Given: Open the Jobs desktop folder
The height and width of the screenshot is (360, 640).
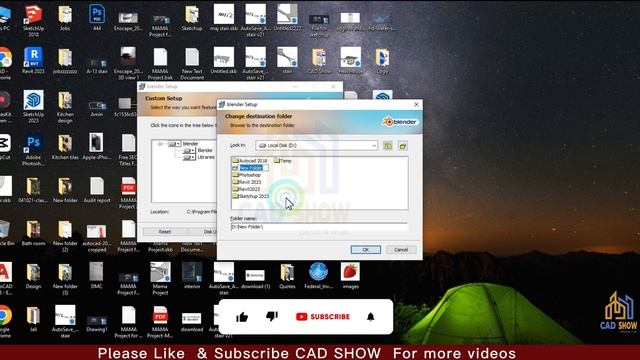Looking at the screenshot, I should click(65, 18).
